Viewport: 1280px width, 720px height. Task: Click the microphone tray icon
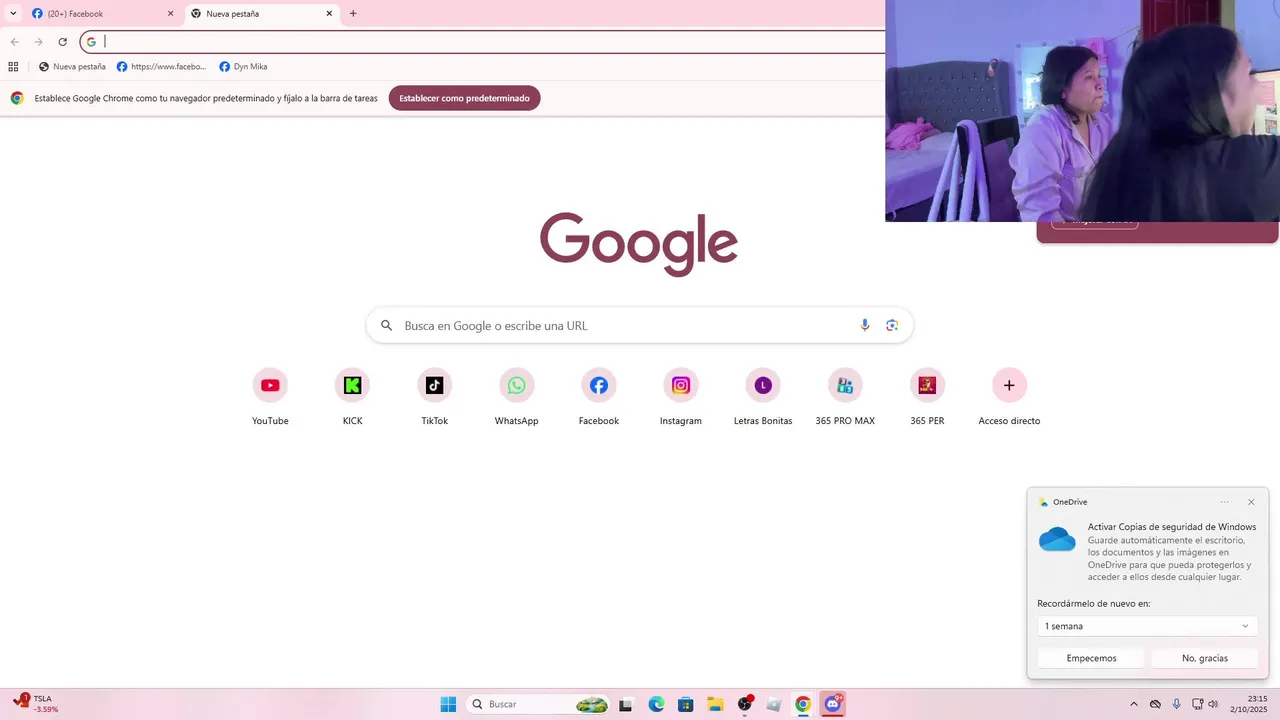pos(1176,704)
